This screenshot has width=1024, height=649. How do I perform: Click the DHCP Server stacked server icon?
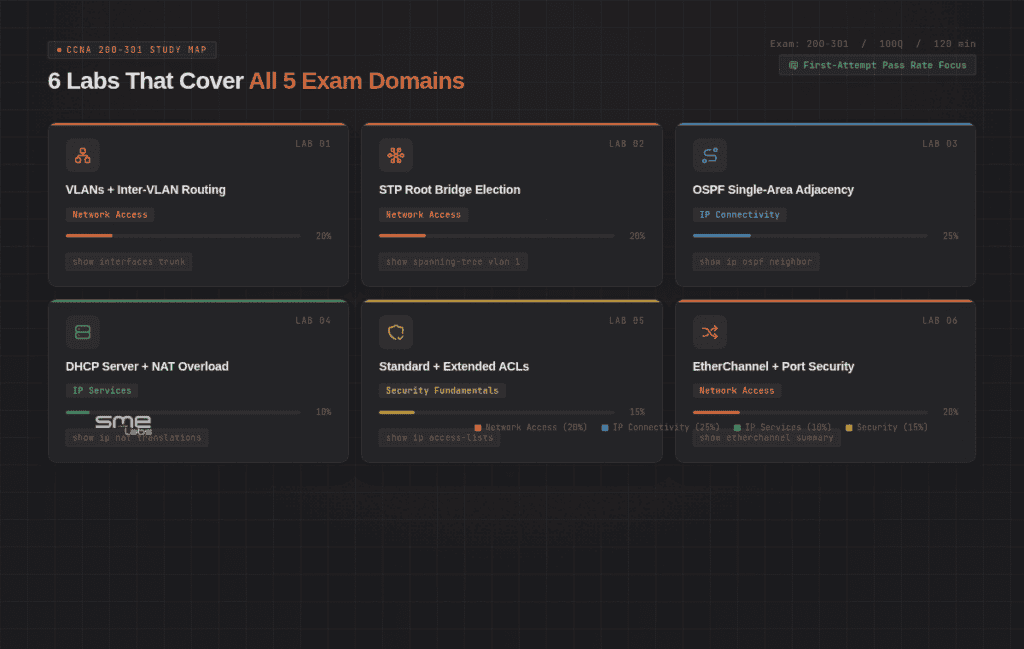82,332
